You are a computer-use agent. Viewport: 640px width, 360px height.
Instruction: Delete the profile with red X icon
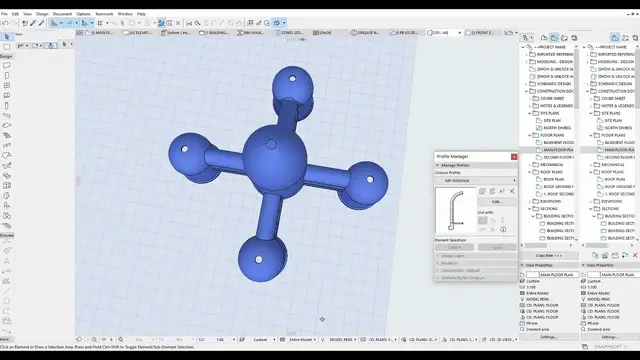pyautogui.click(x=512, y=191)
